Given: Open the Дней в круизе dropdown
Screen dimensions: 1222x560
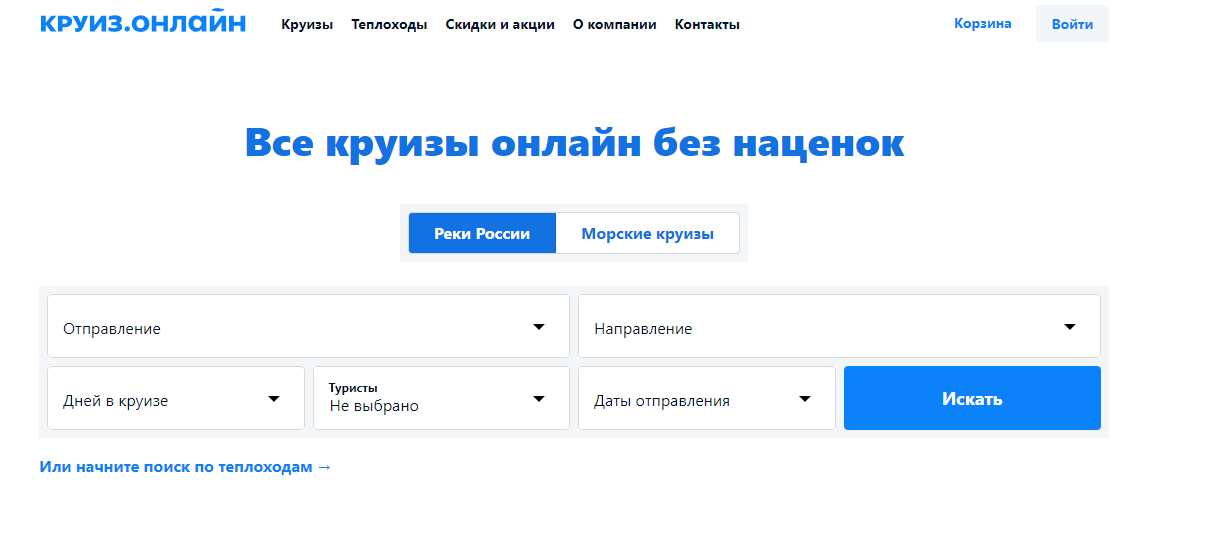Looking at the screenshot, I should (176, 398).
